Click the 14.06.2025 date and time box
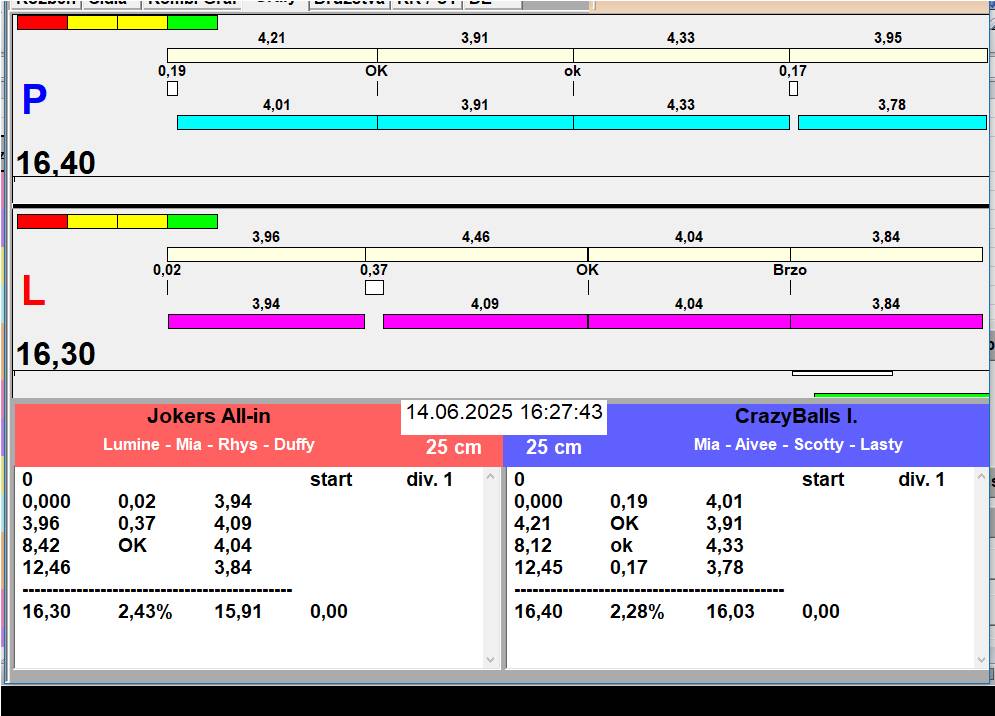Viewport: 995px width, 716px height. (504, 413)
